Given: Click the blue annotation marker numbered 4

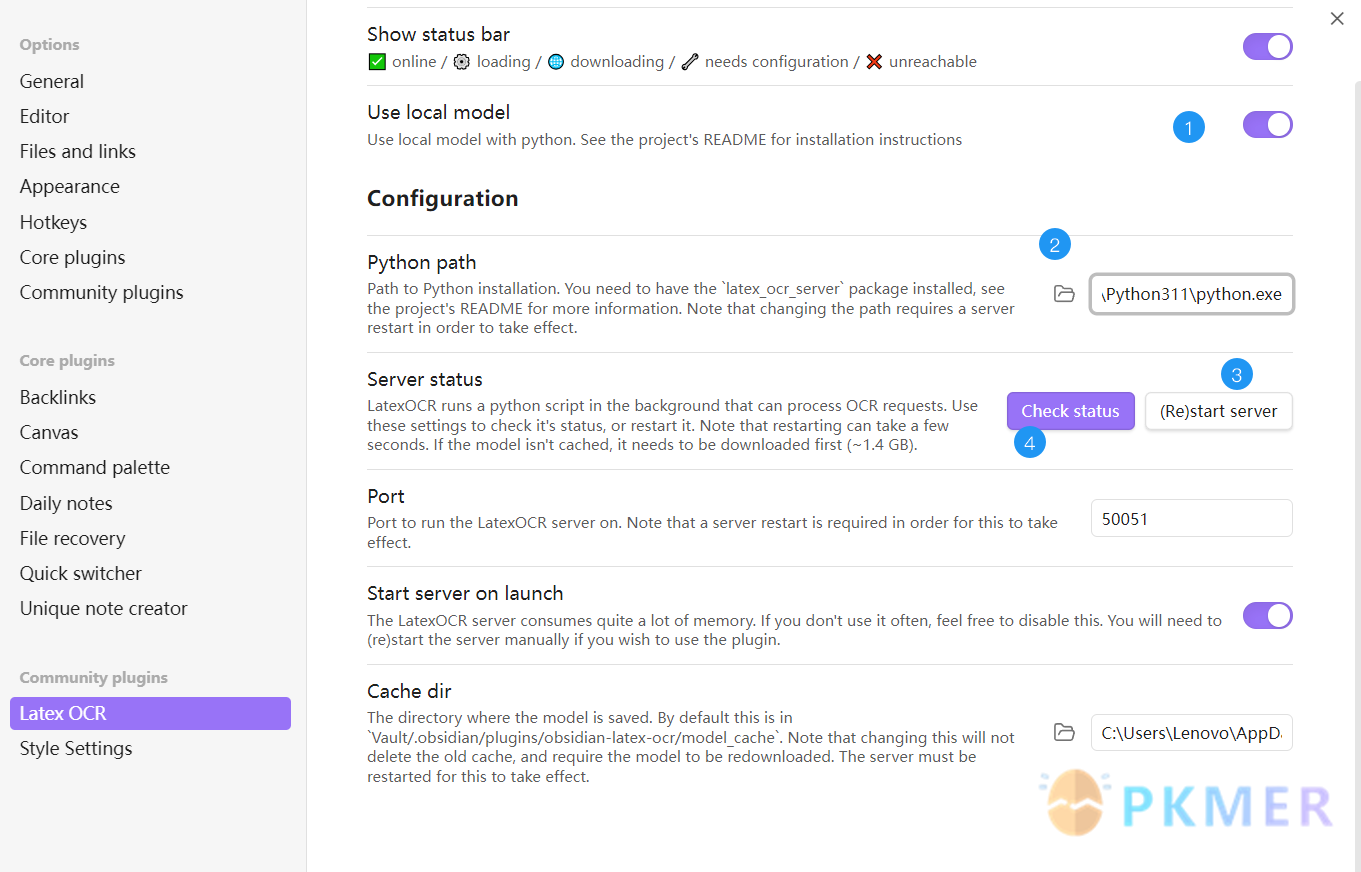Looking at the screenshot, I should pyautogui.click(x=1030, y=442).
